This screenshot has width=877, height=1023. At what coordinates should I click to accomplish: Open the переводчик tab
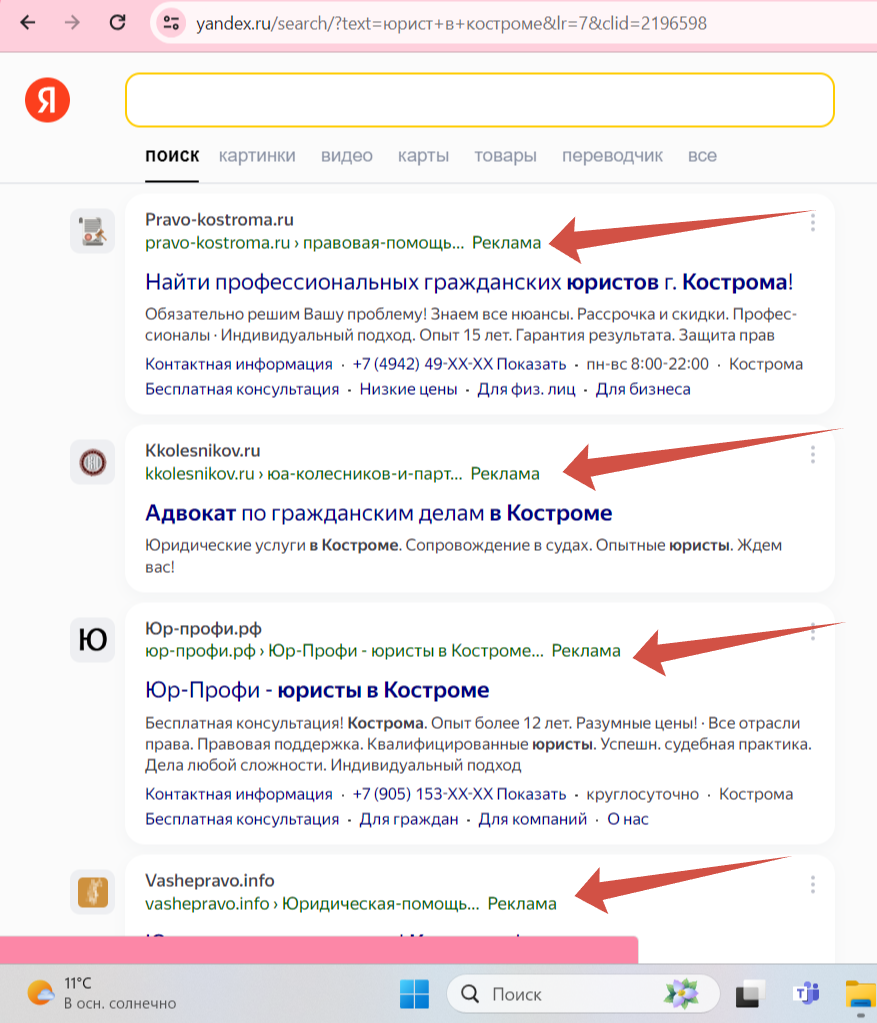612,156
